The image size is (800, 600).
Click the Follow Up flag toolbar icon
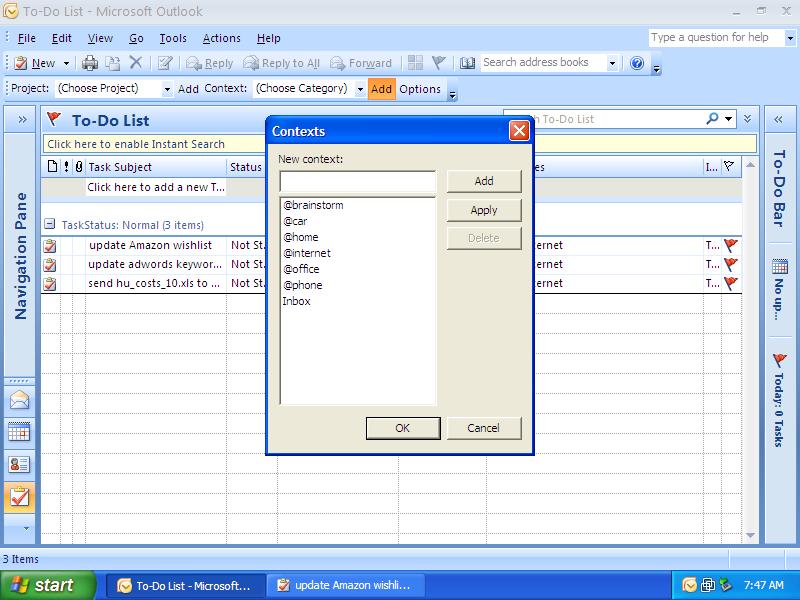tap(438, 63)
